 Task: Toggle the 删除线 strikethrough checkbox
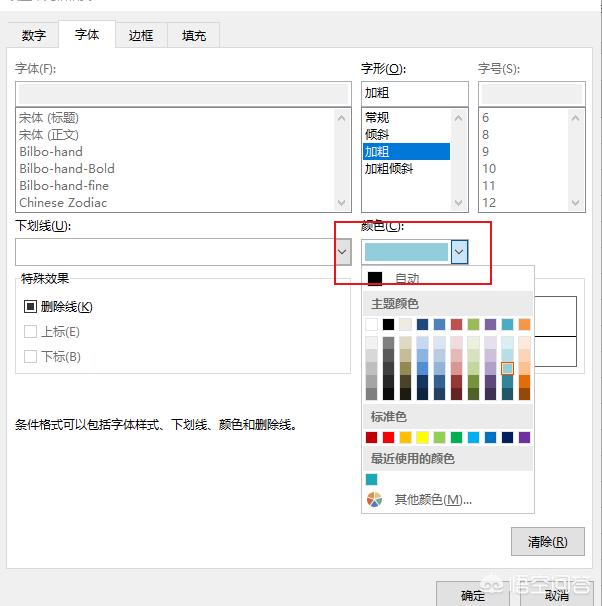(x=30, y=307)
